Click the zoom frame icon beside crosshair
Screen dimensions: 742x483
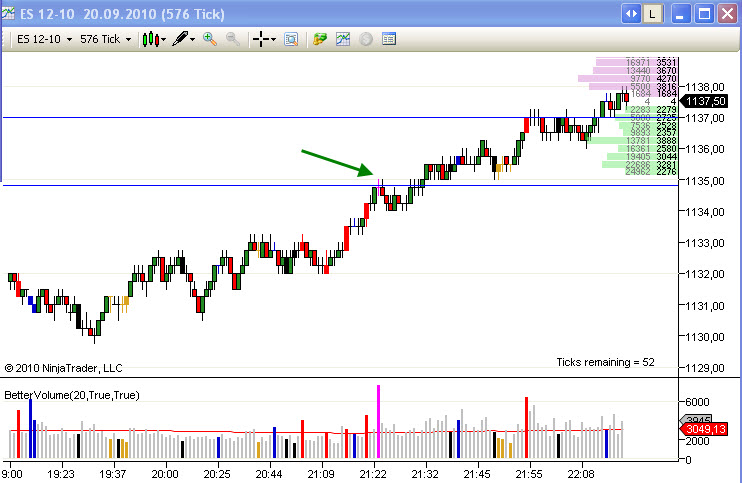(291, 39)
